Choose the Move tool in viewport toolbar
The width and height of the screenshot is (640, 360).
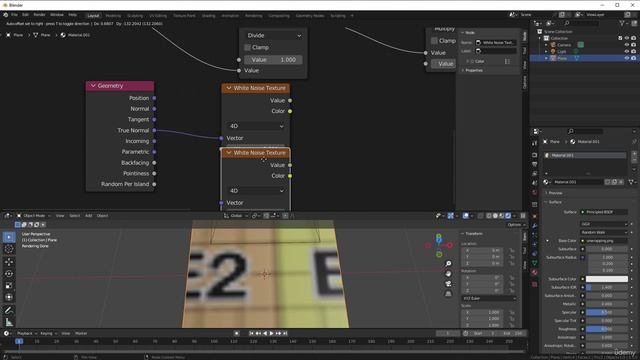[9, 262]
